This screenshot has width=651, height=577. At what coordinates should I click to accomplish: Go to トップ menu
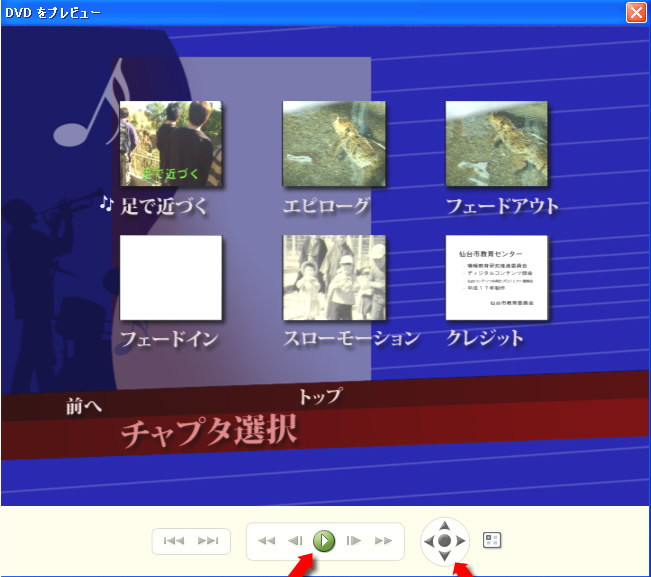coord(319,396)
